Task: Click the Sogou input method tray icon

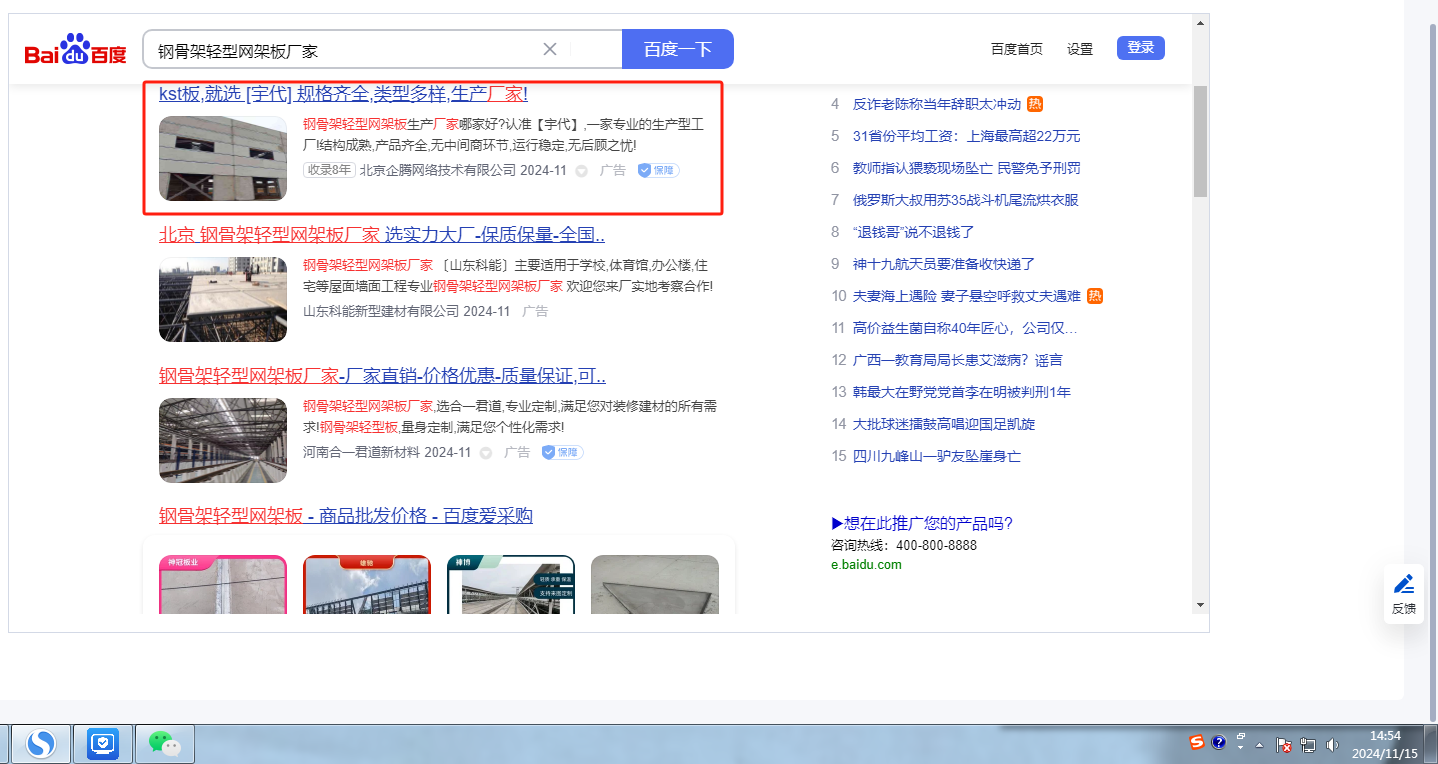Action: [1197, 742]
